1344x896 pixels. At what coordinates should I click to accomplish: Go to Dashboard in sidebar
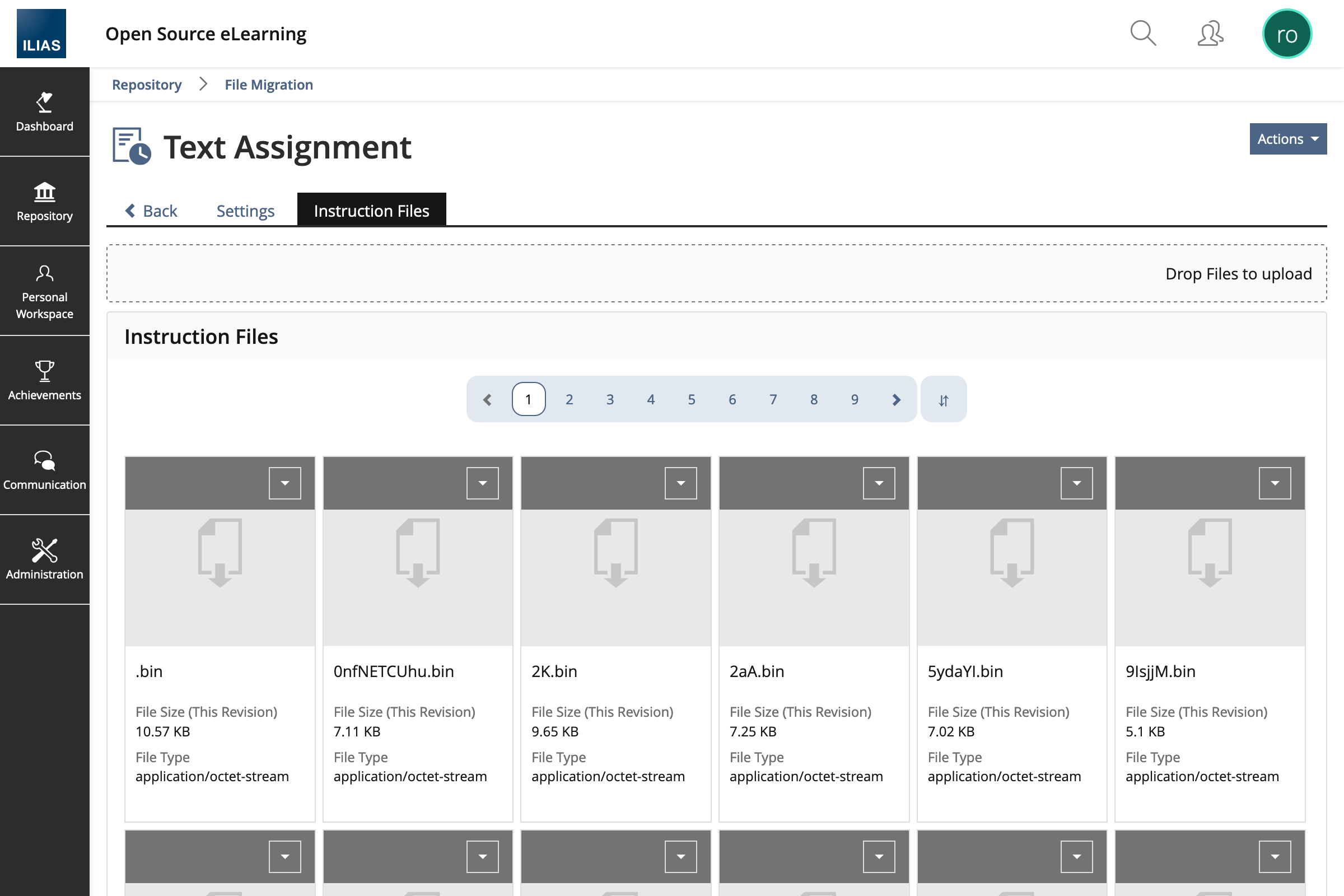pos(45,112)
